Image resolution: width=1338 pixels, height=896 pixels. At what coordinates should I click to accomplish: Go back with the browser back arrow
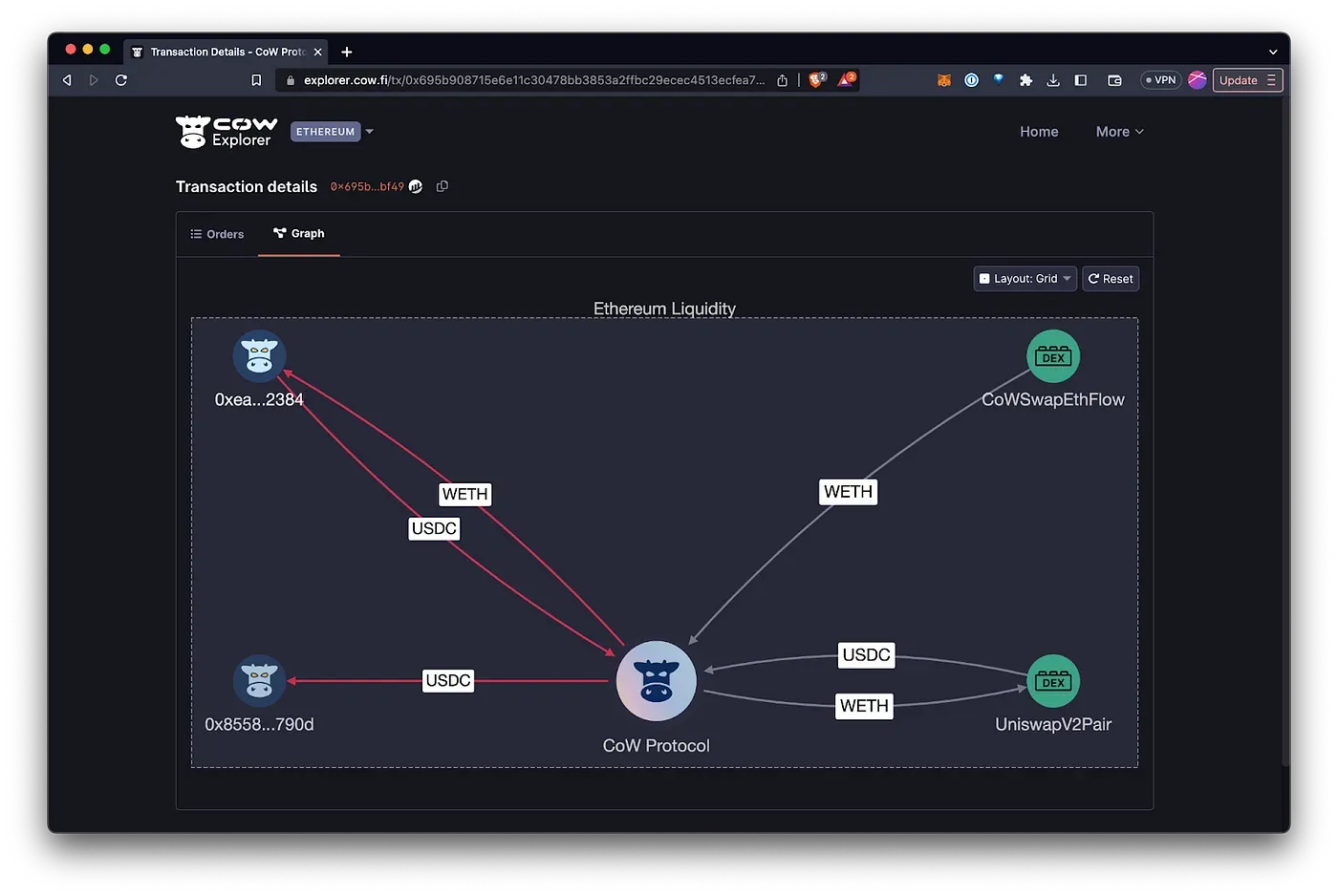click(x=67, y=80)
